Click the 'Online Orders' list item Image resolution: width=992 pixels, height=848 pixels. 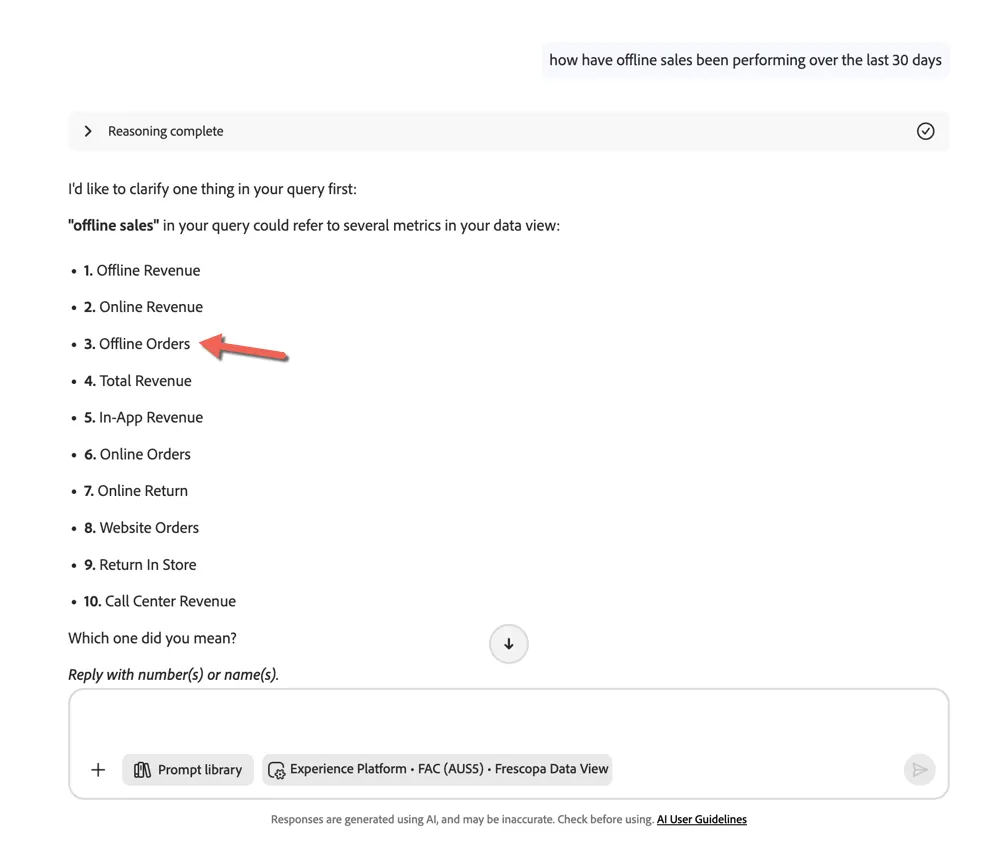[137, 454]
